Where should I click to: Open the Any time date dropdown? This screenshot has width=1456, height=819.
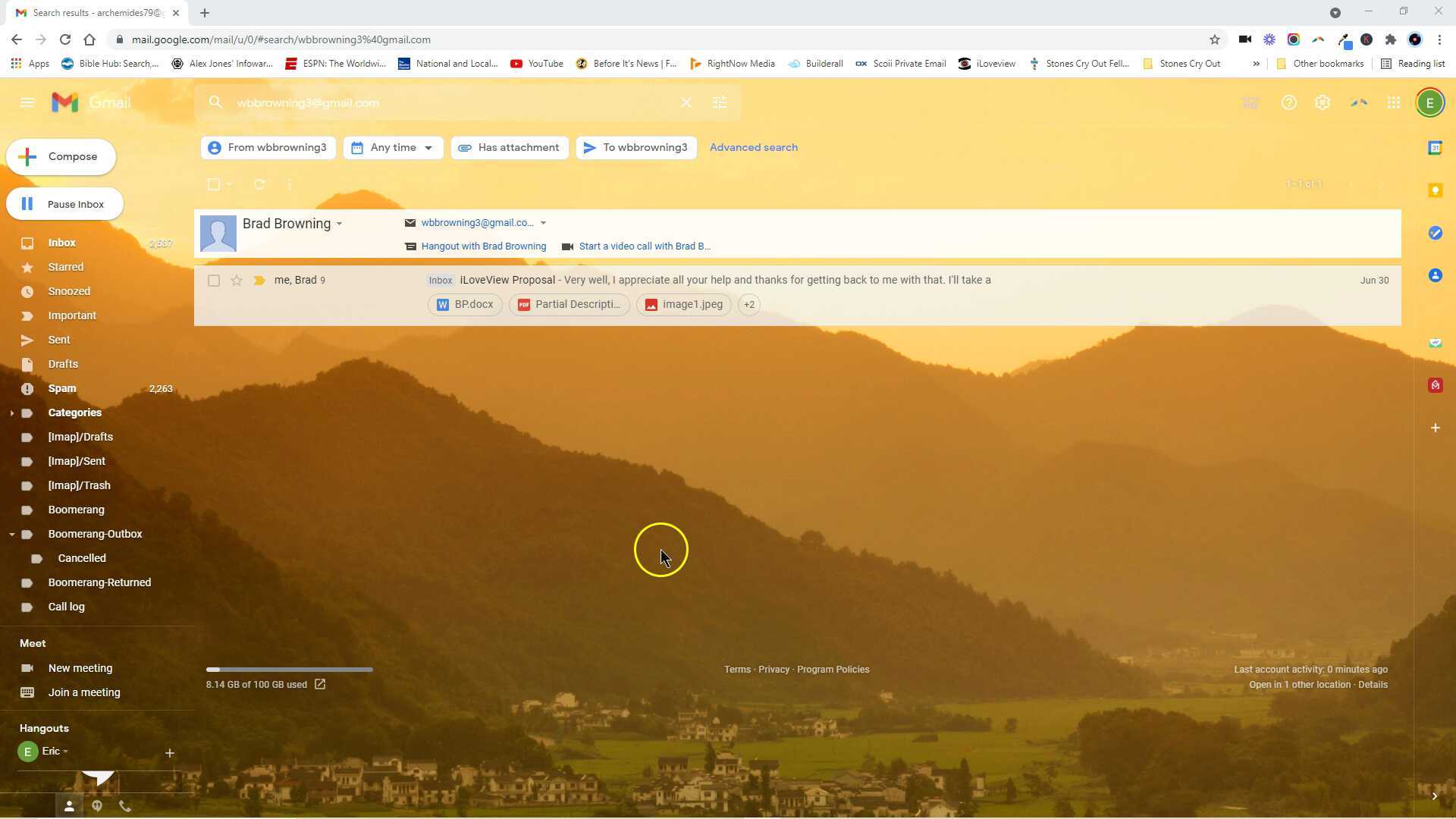(x=393, y=148)
